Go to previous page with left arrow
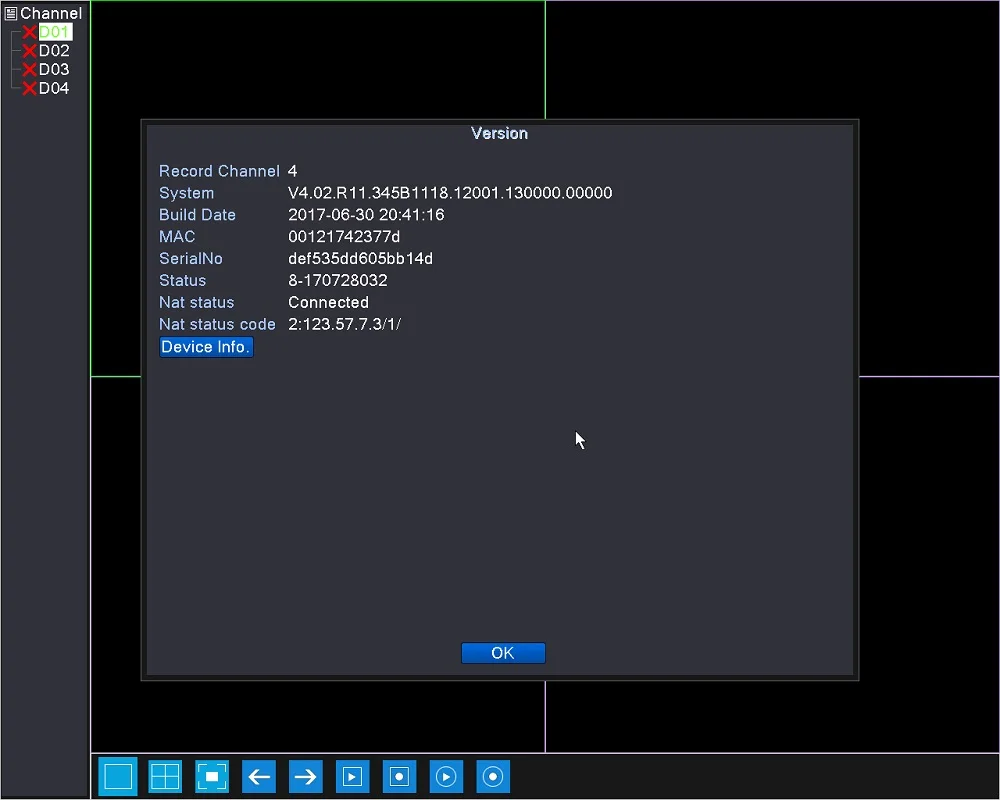The height and width of the screenshot is (800, 1000). point(258,776)
